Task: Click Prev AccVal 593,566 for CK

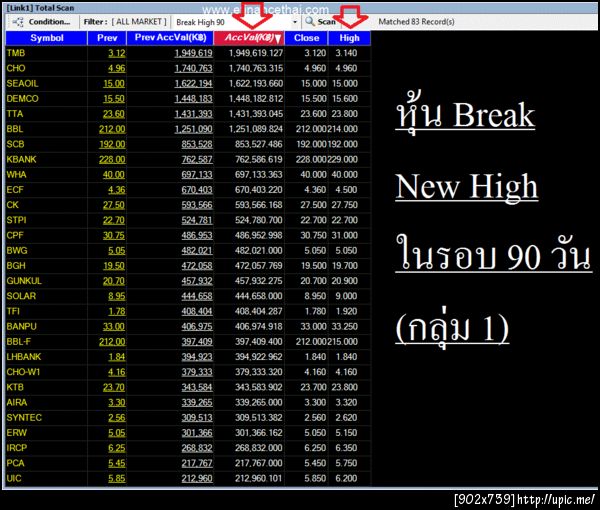Action: [x=197, y=205]
